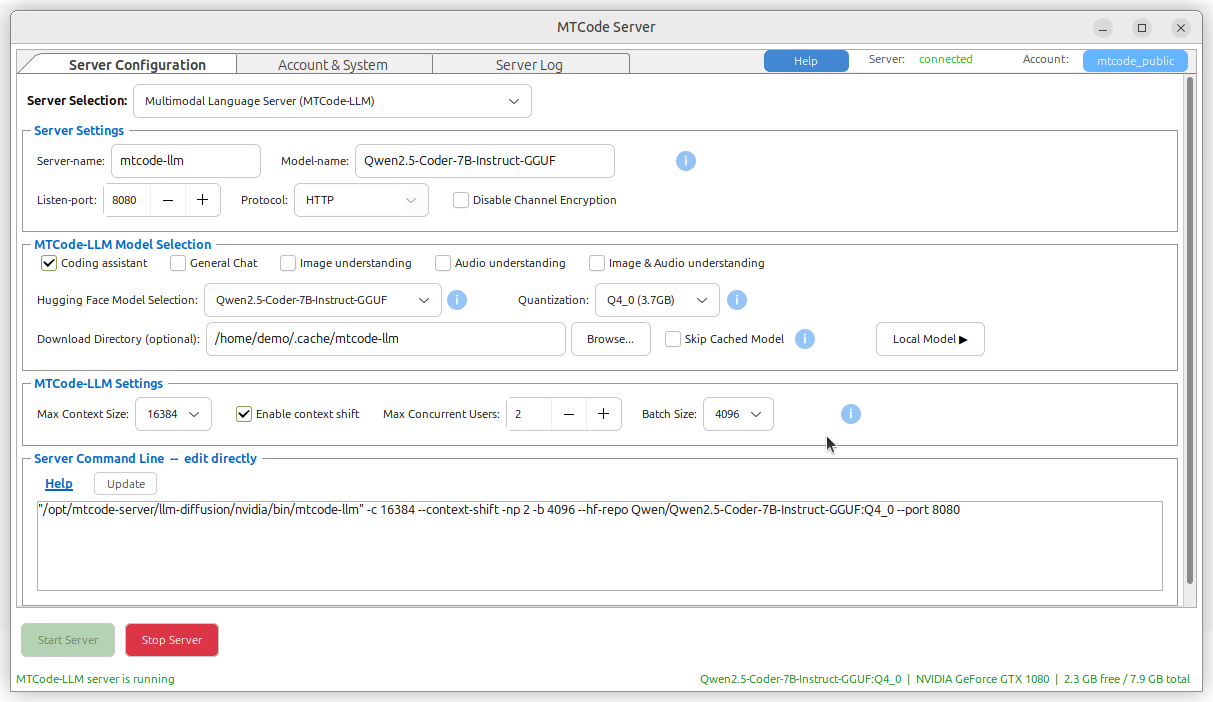The height and width of the screenshot is (702, 1213).
Task: Click the Download Directory path field
Action: [x=386, y=339]
